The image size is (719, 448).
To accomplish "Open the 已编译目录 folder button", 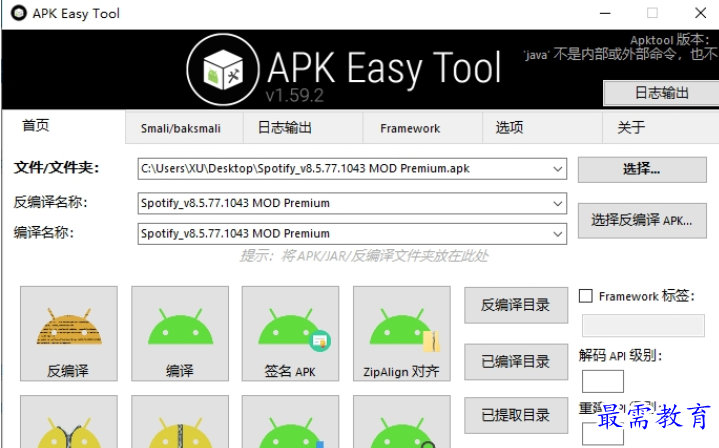I will [516, 362].
